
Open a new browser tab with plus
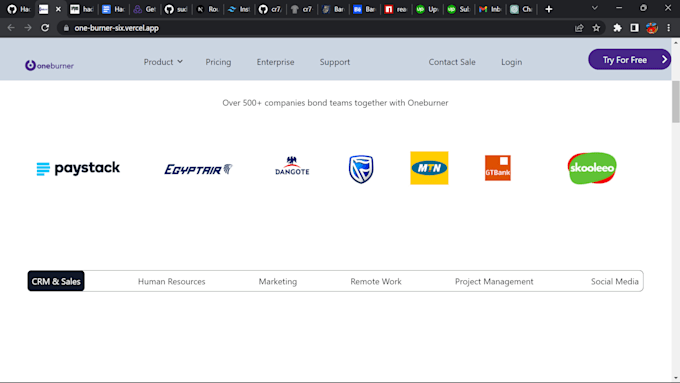coord(549,9)
